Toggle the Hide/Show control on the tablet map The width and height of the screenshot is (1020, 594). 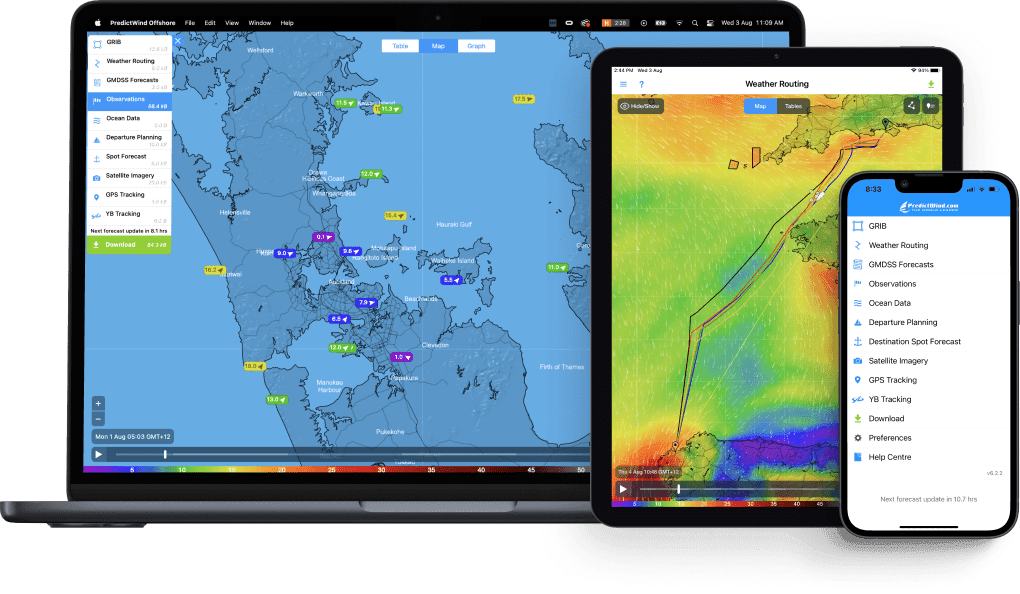641,105
